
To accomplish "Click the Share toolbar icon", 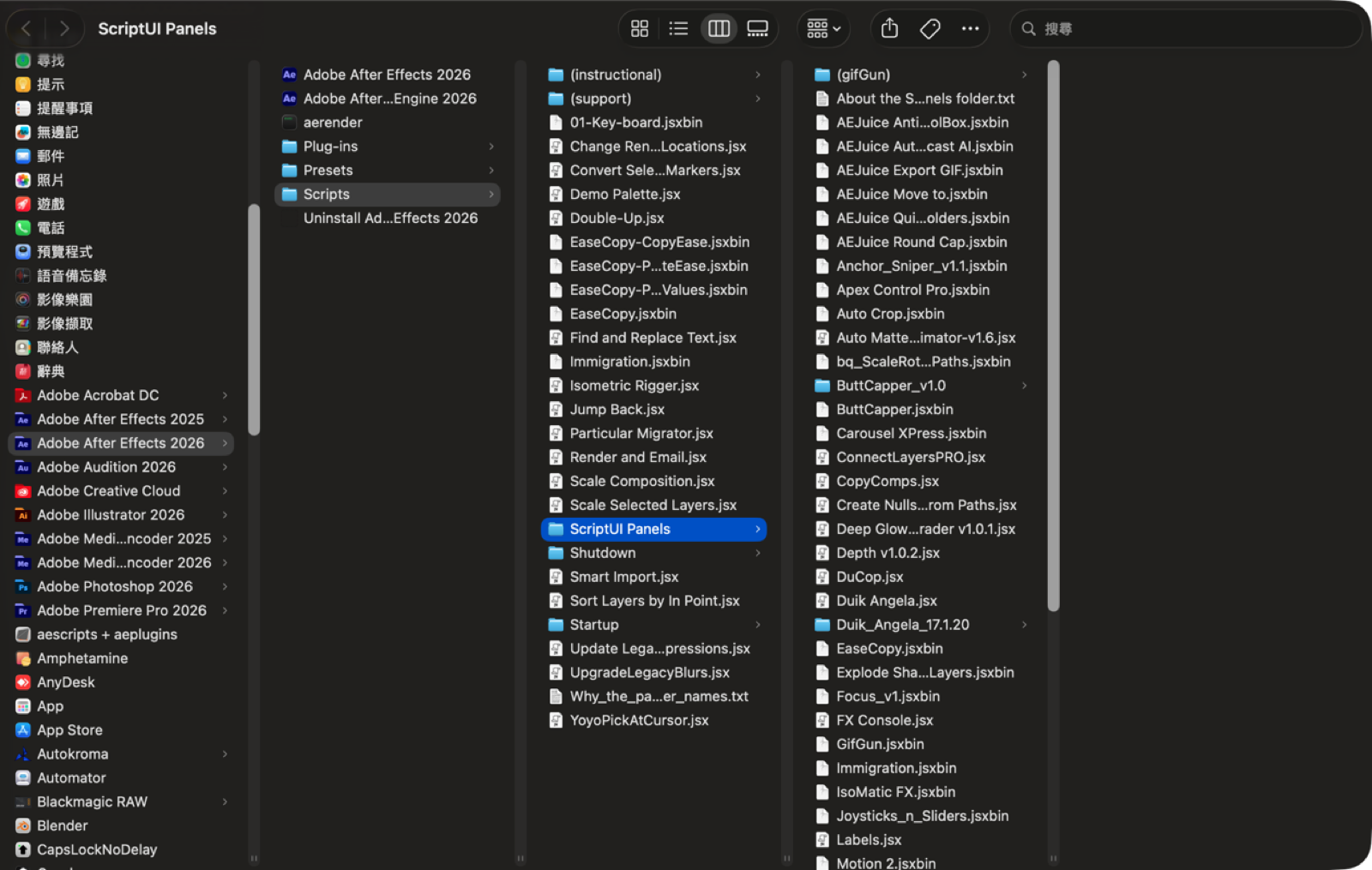I will click(890, 29).
